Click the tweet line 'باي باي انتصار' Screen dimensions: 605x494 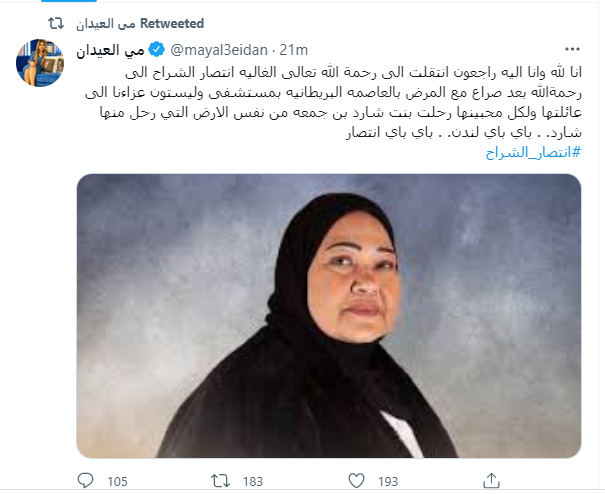click(389, 132)
